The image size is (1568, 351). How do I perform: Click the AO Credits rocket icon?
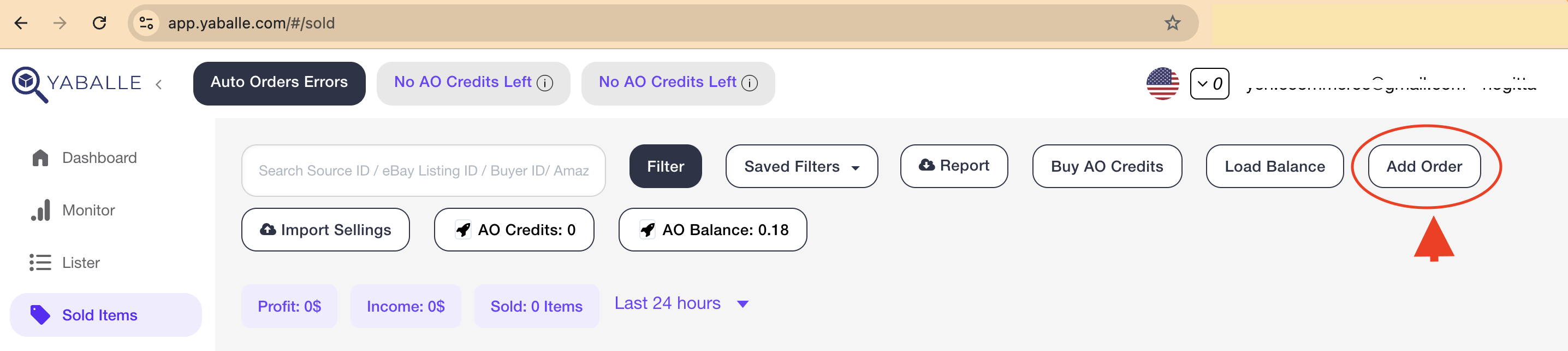point(463,230)
